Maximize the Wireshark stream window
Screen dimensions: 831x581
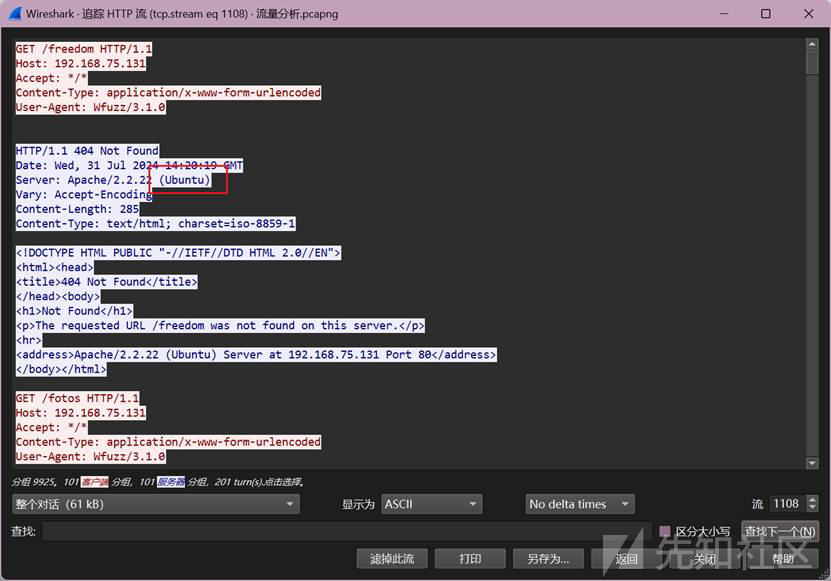(x=766, y=13)
